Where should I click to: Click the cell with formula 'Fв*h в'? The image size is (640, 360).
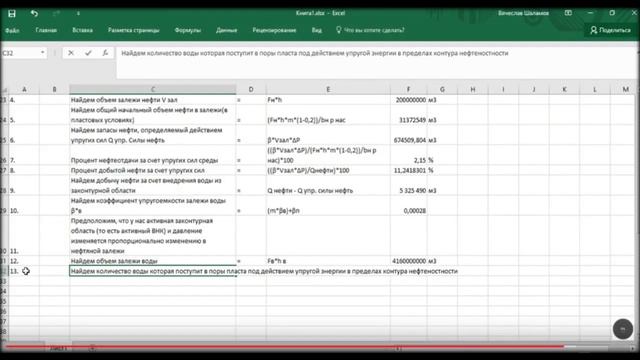point(328,261)
